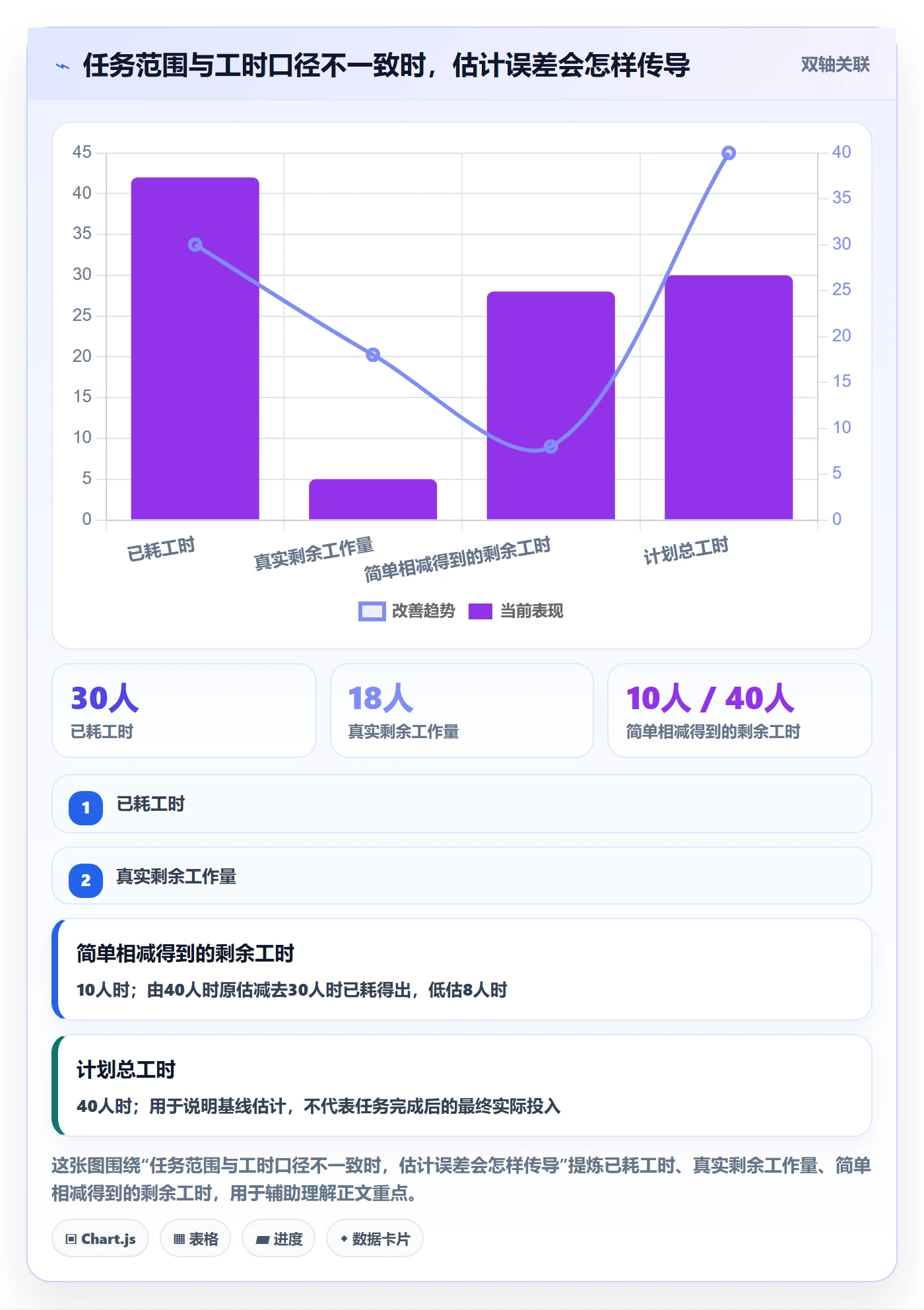Screen dimensions: 924x1310
Task: Click the 双轴关联 label in header
Action: (x=835, y=64)
